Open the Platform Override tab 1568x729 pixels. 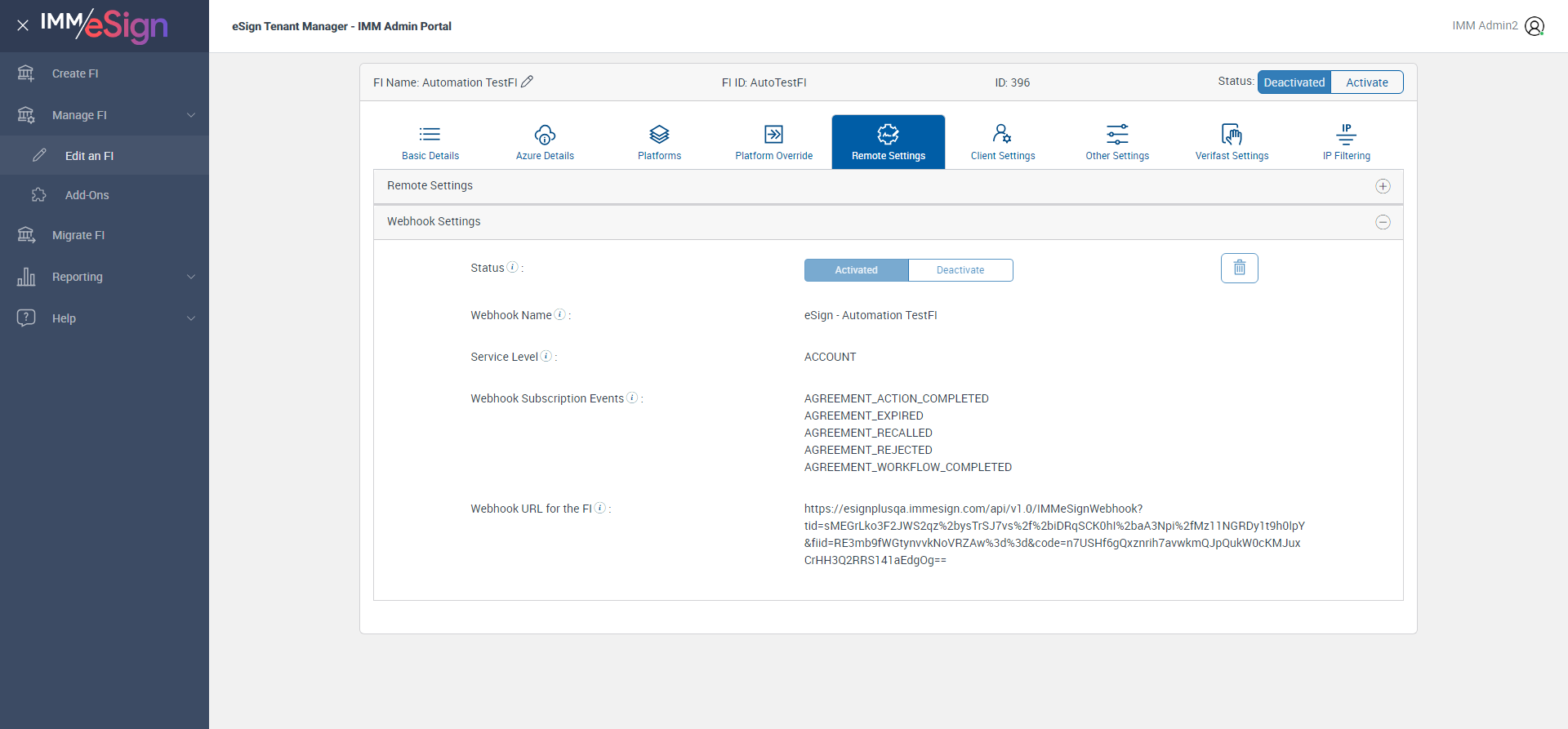tap(774, 142)
